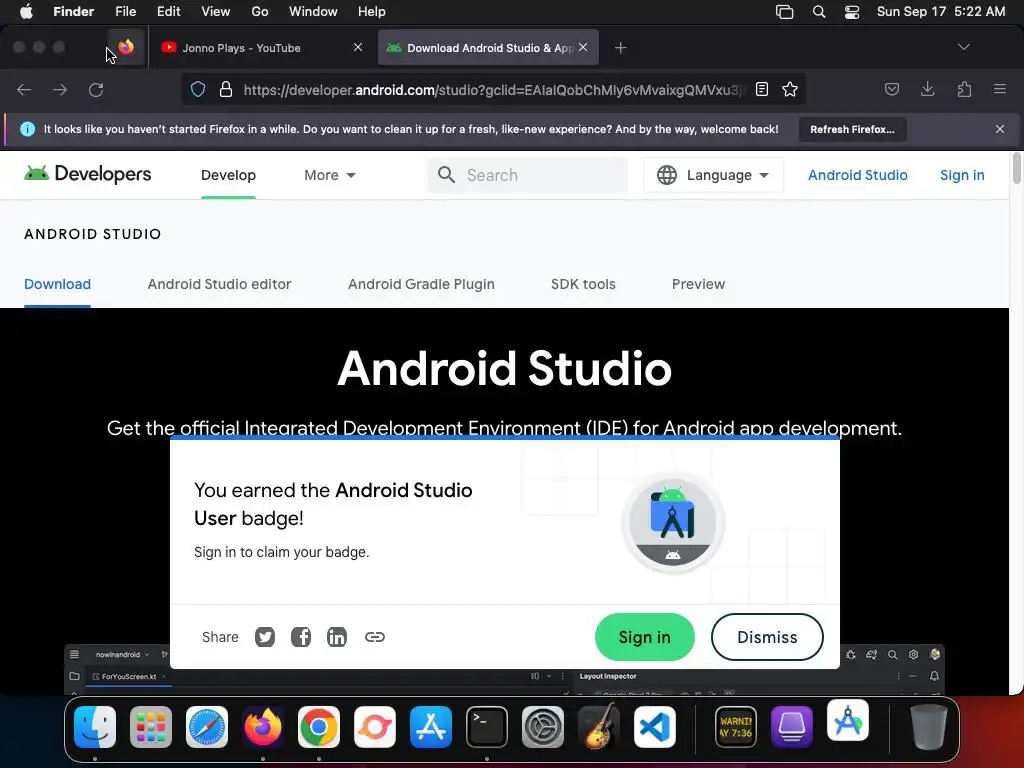
Task: Open the View menu
Action: [216, 11]
